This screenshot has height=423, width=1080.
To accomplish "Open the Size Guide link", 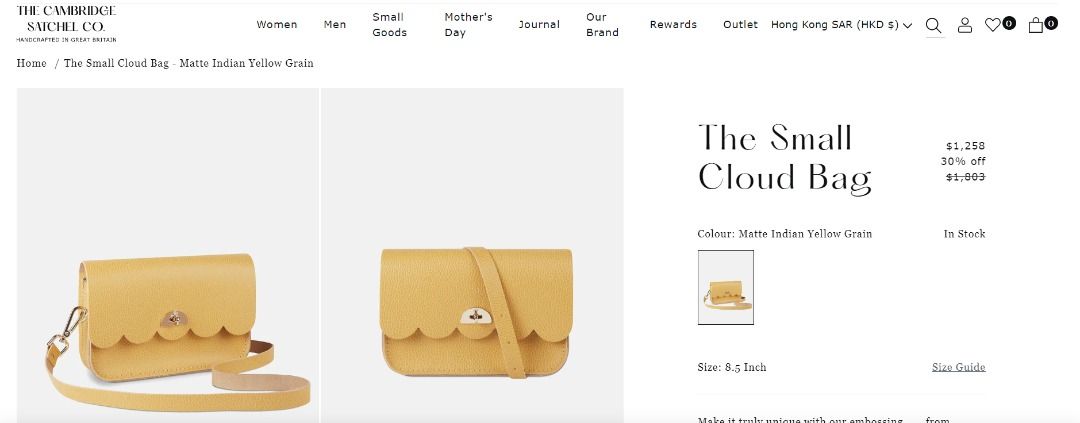I will point(958,367).
